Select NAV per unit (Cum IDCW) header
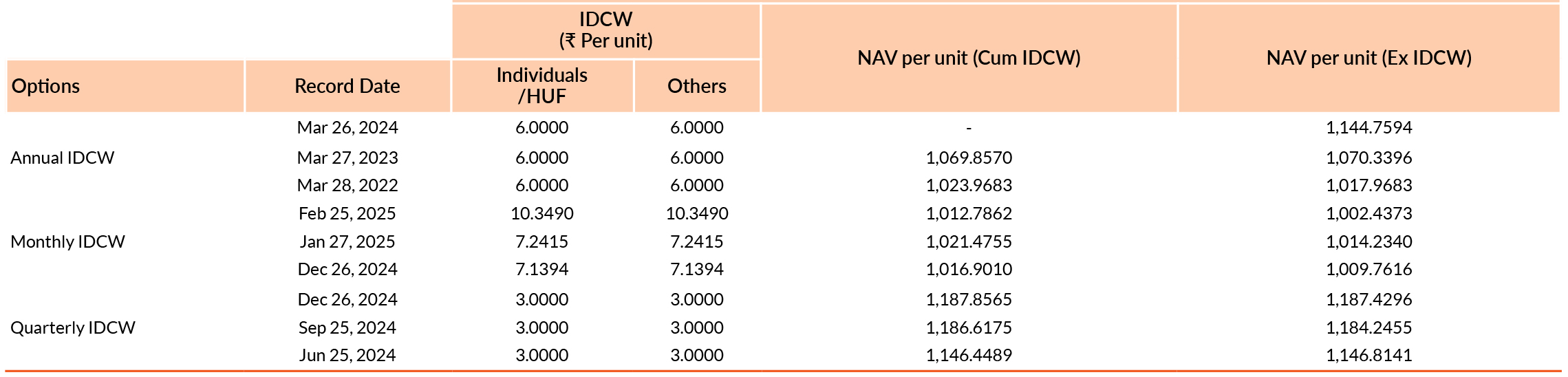 click(969, 58)
